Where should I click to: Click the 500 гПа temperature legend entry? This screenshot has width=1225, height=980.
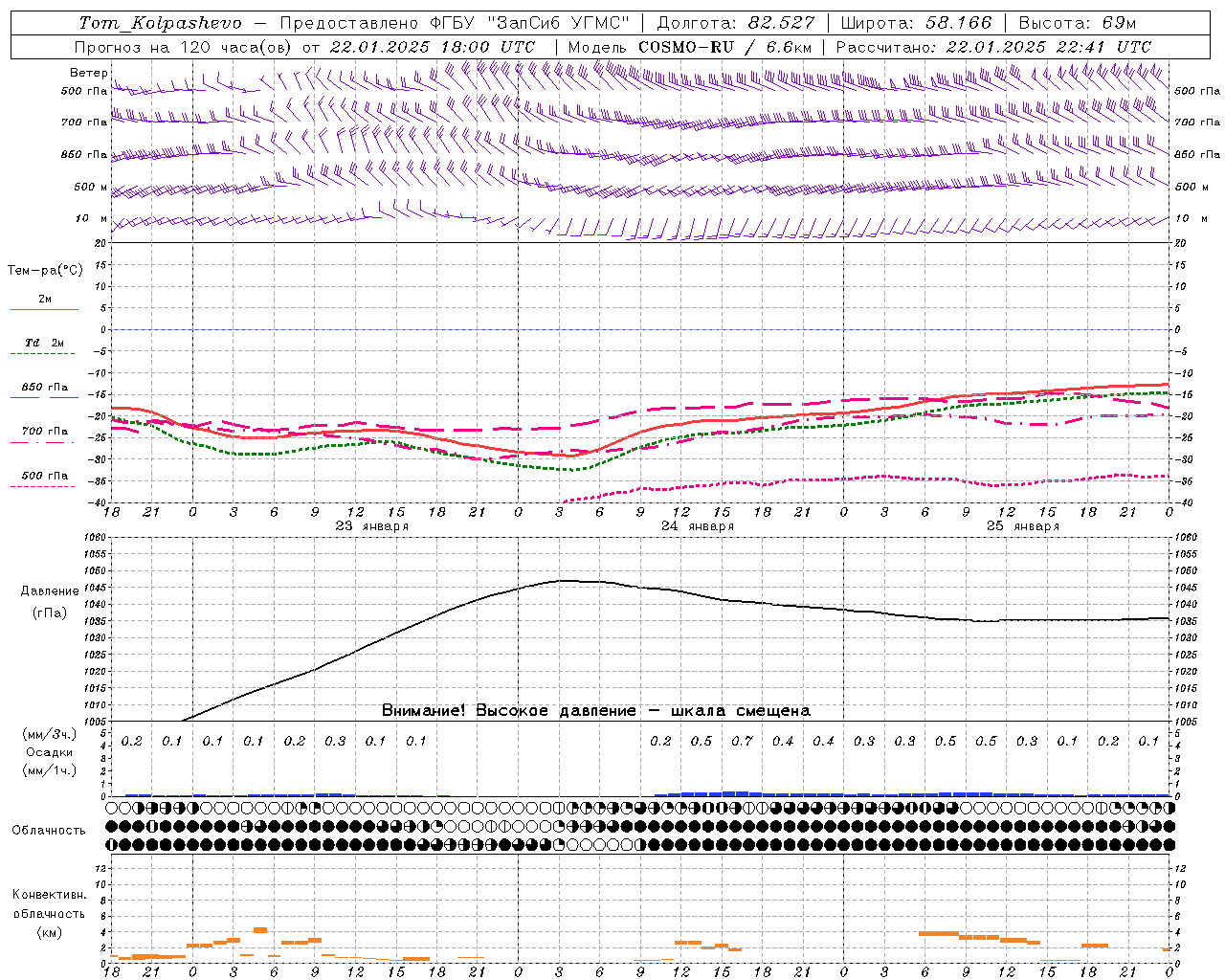click(45, 476)
